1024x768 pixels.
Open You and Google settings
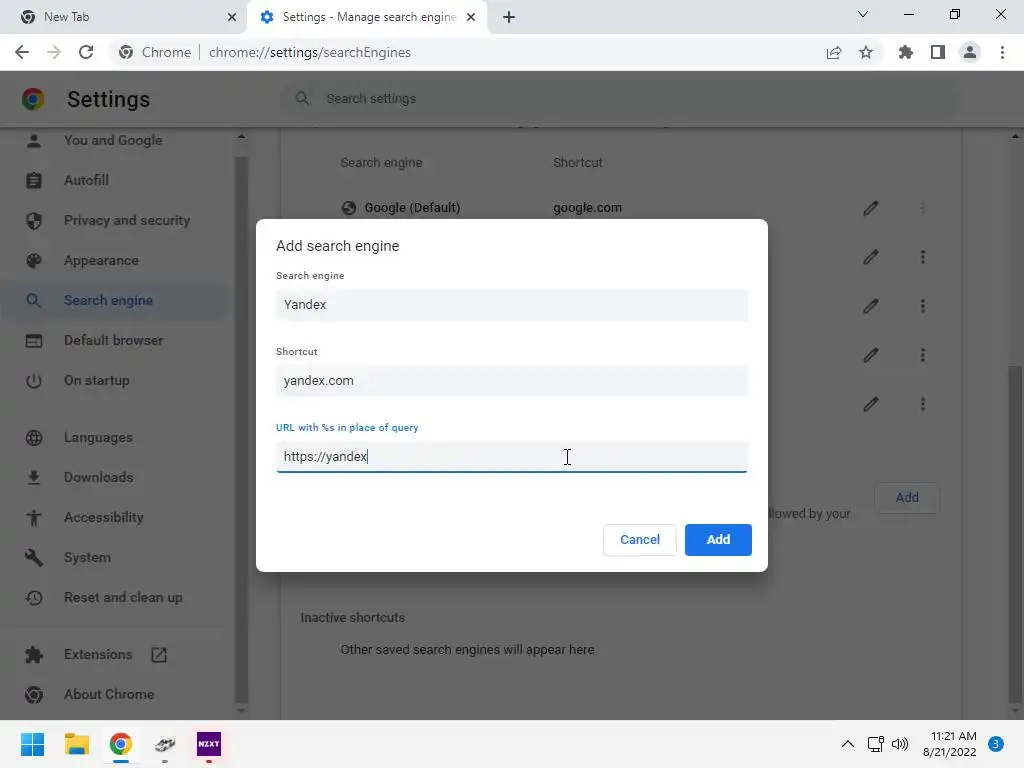point(112,140)
